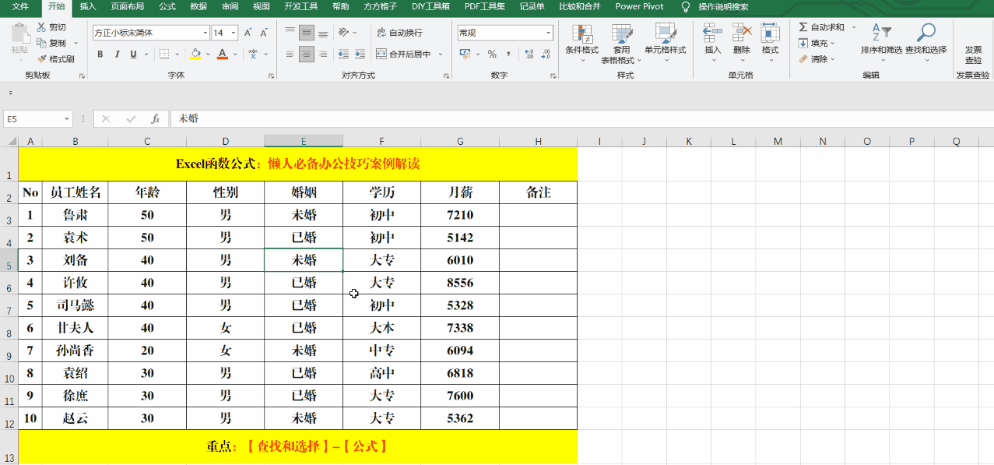
Task: Click the Increase Font Size icon
Action: [248, 33]
